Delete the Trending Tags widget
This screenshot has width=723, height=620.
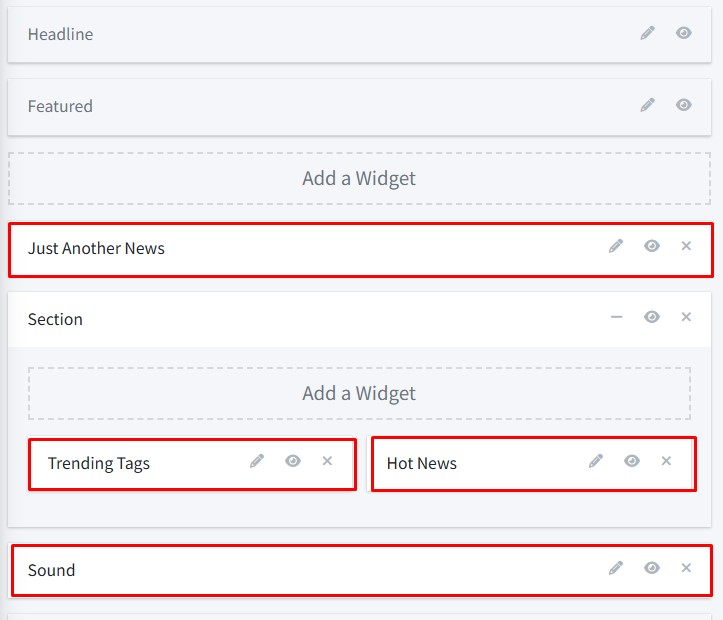pos(327,461)
